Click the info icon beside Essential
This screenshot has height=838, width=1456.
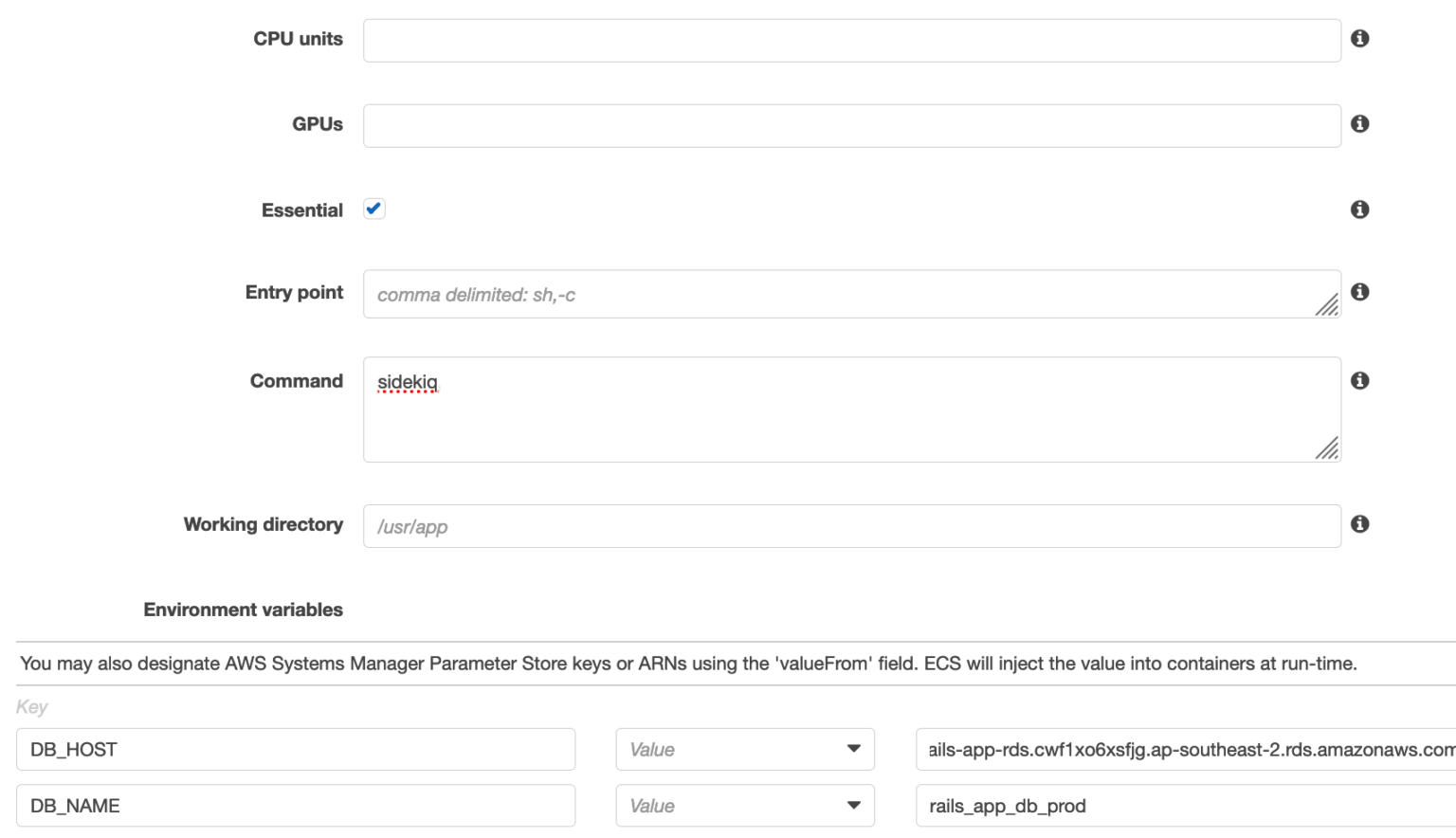click(1359, 209)
